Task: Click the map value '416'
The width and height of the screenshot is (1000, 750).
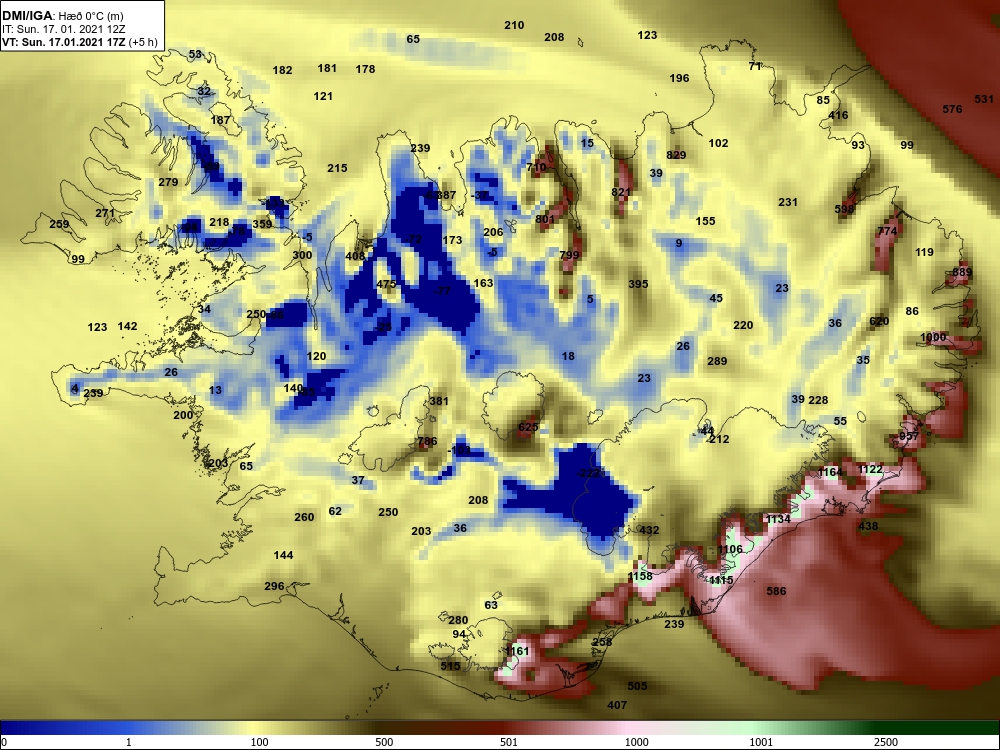Action: [838, 115]
